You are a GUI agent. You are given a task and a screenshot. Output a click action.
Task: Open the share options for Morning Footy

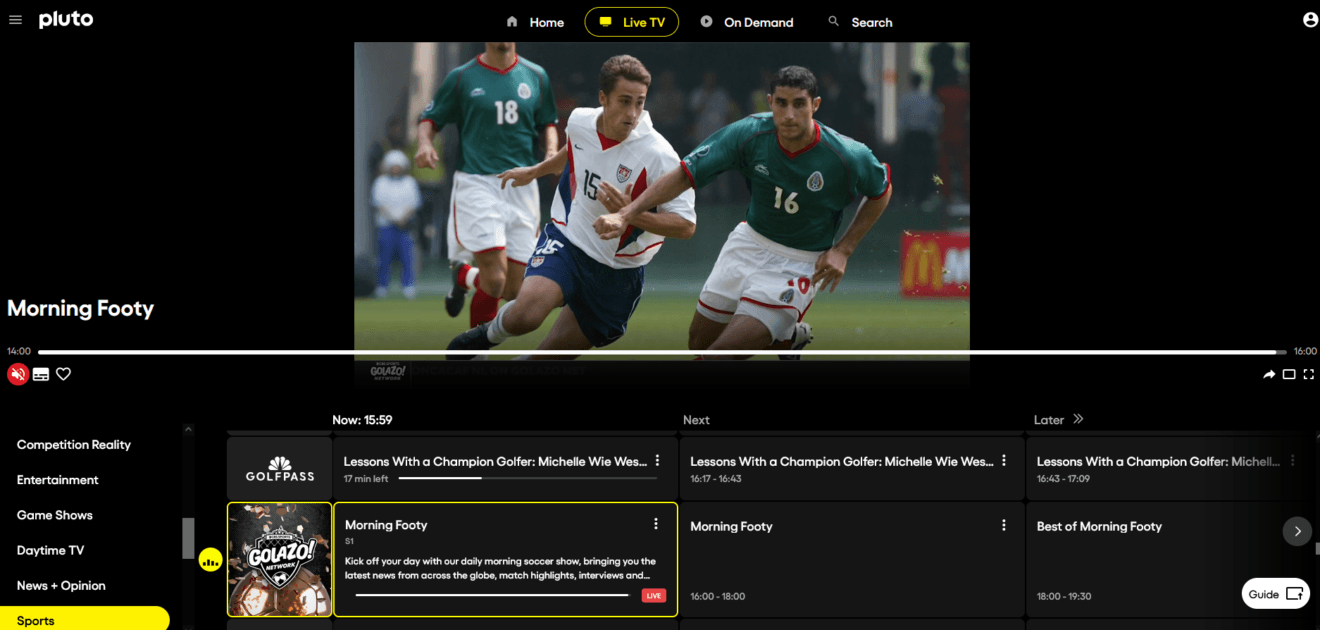(x=1268, y=373)
